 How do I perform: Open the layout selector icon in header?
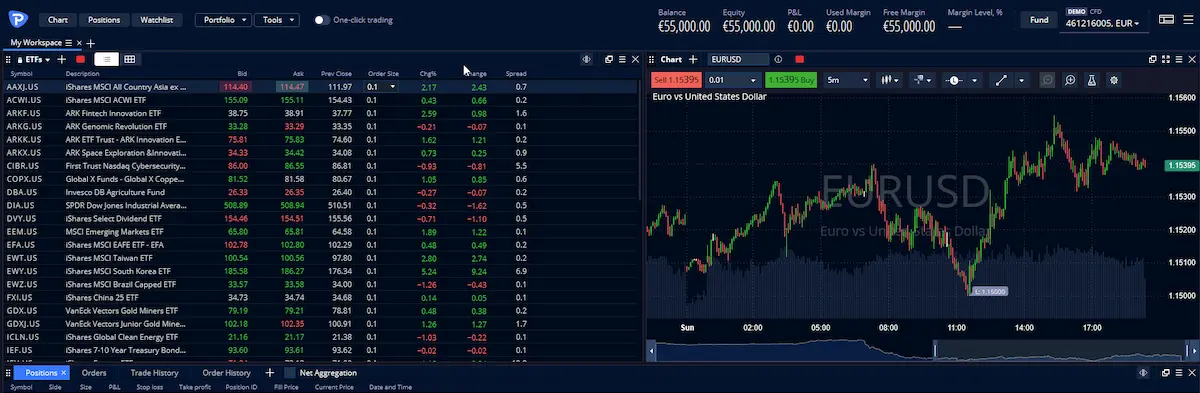[1166, 19]
